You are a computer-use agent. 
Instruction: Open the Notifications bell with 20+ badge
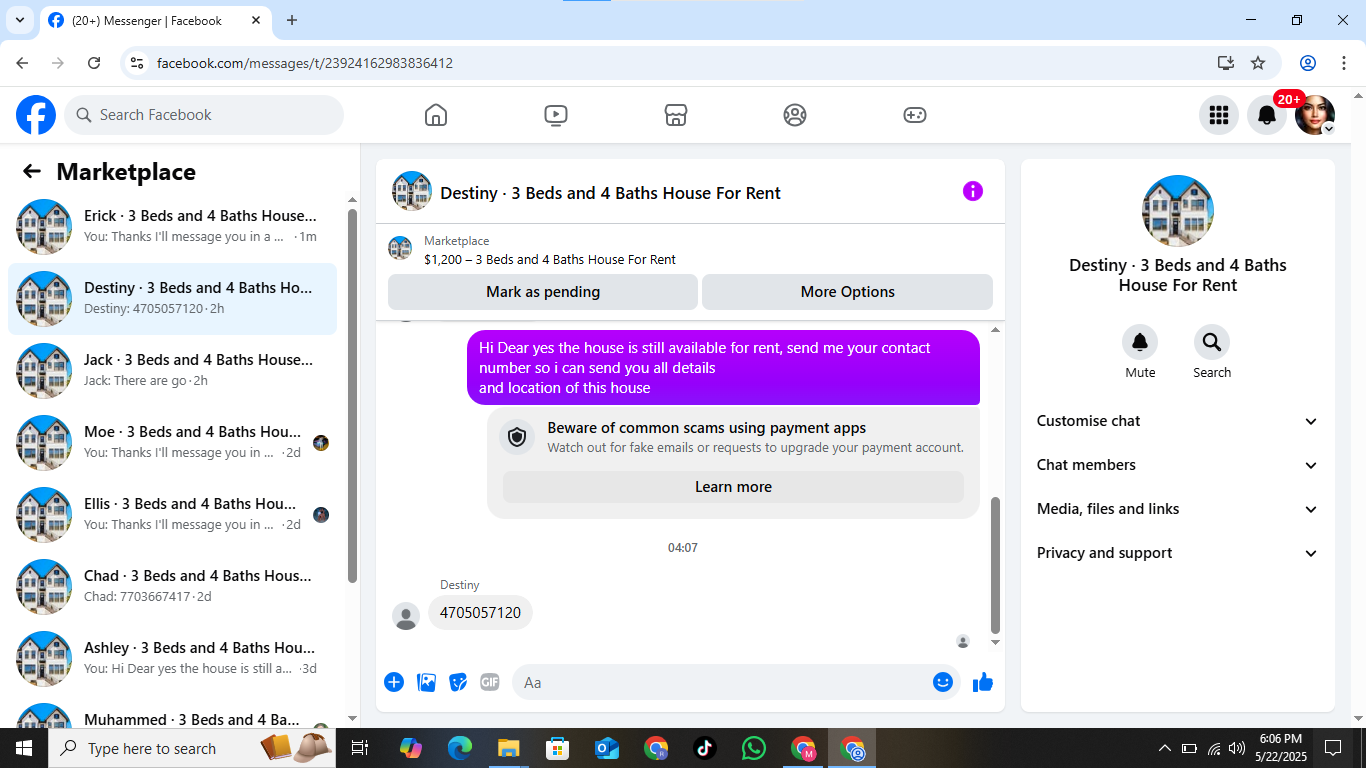[1267, 115]
